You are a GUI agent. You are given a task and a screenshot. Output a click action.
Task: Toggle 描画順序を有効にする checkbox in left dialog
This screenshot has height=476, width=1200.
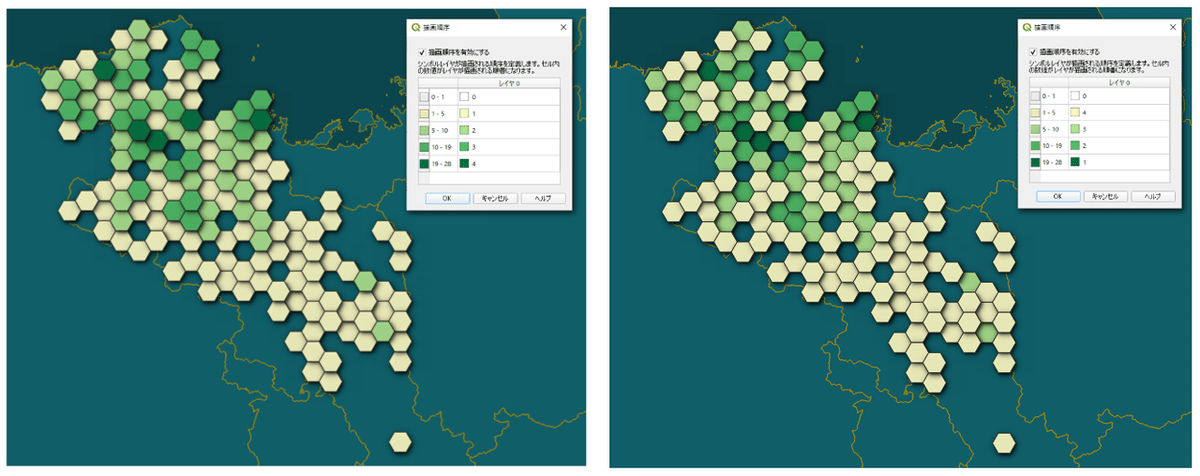(x=422, y=52)
